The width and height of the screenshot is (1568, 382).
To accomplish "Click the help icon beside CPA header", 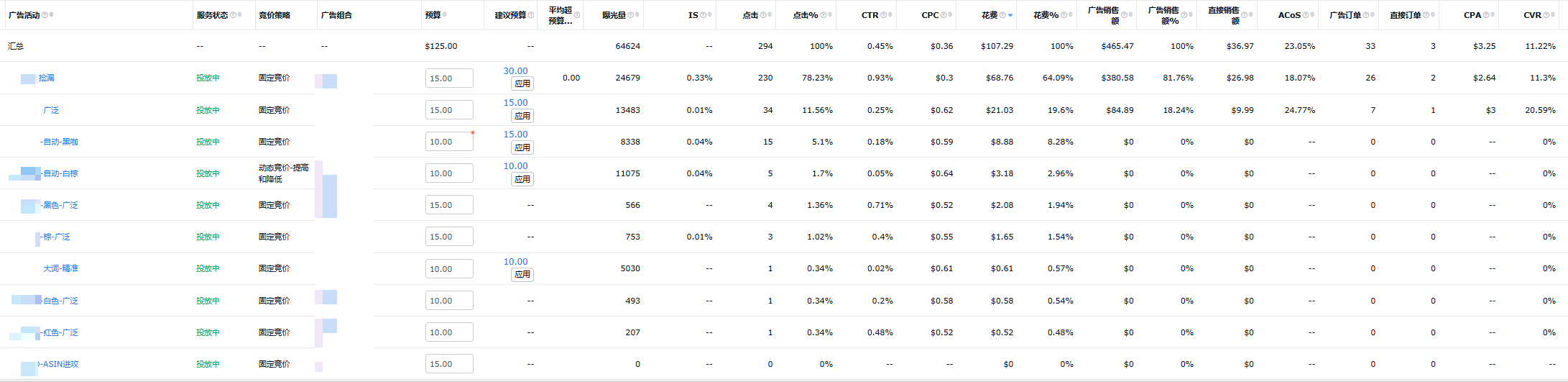I will click(x=1486, y=15).
